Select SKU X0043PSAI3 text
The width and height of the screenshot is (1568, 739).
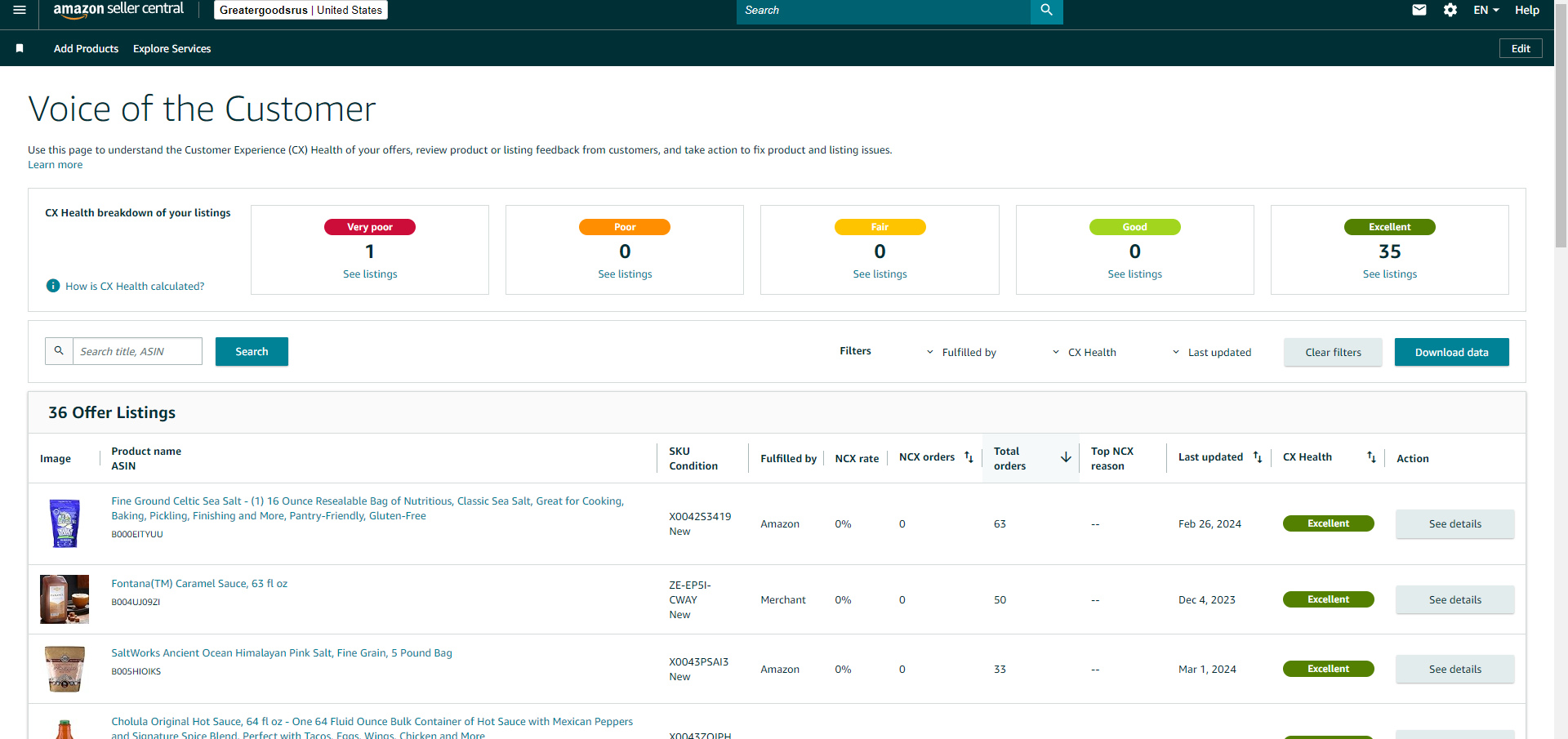point(699,662)
